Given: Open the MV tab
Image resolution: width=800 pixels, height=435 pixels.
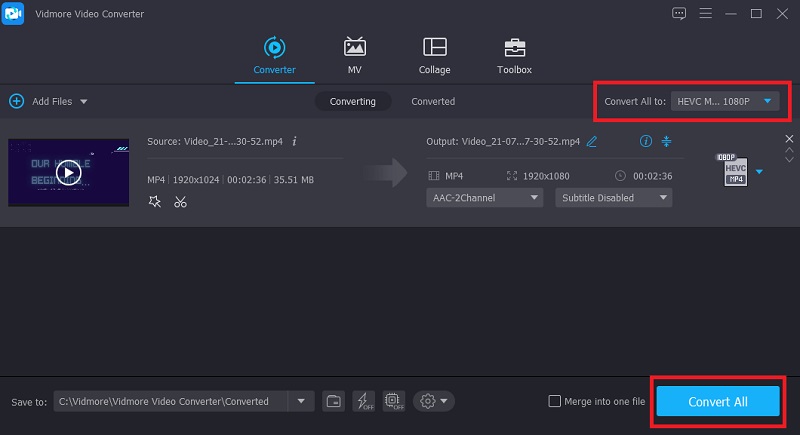Looking at the screenshot, I should click(354, 56).
